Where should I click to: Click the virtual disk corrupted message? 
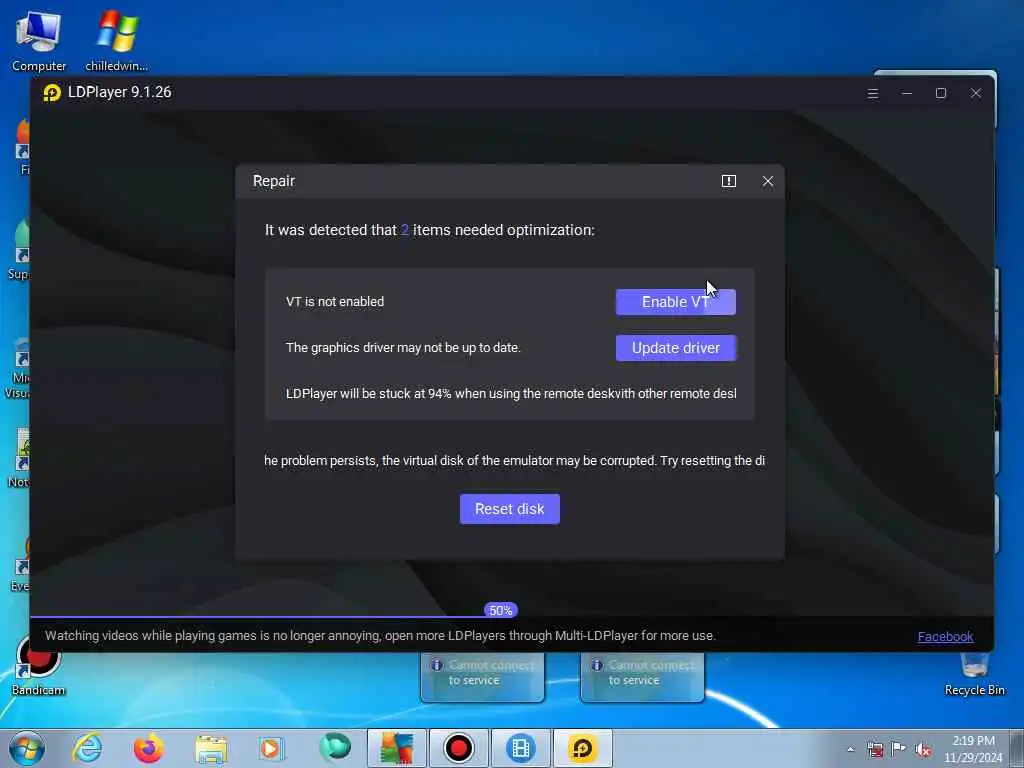(515, 460)
